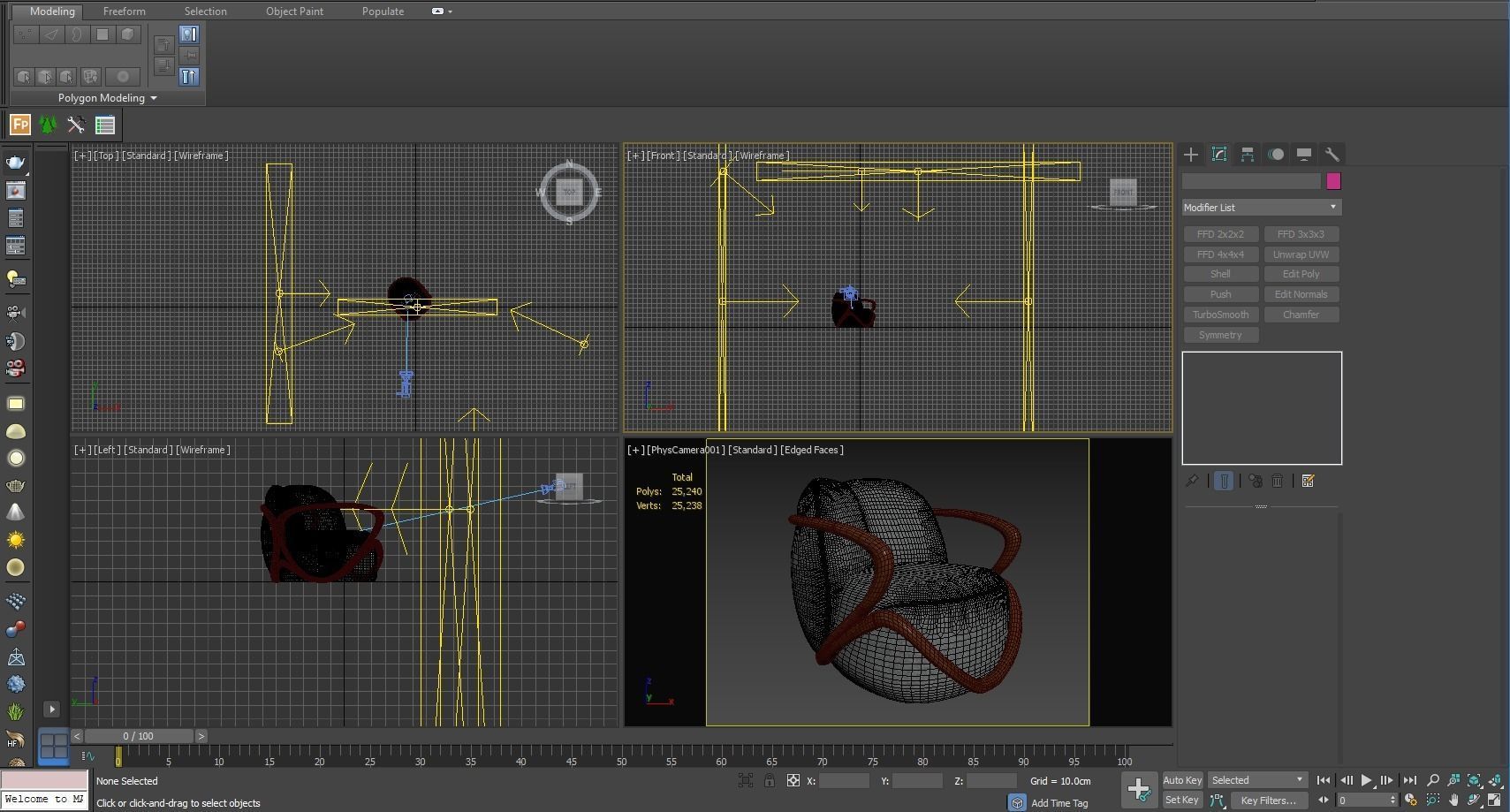Select the Pan View hand tool
This screenshot has width=1510, height=812.
click(x=1453, y=800)
